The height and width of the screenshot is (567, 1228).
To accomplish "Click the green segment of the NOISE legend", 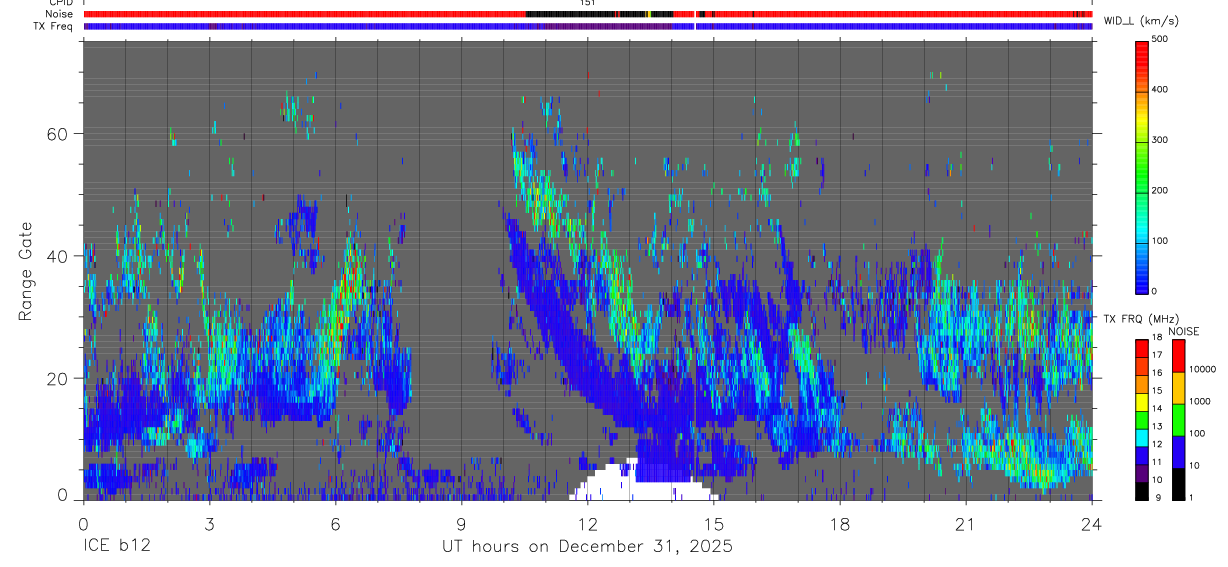I will point(1177,419).
